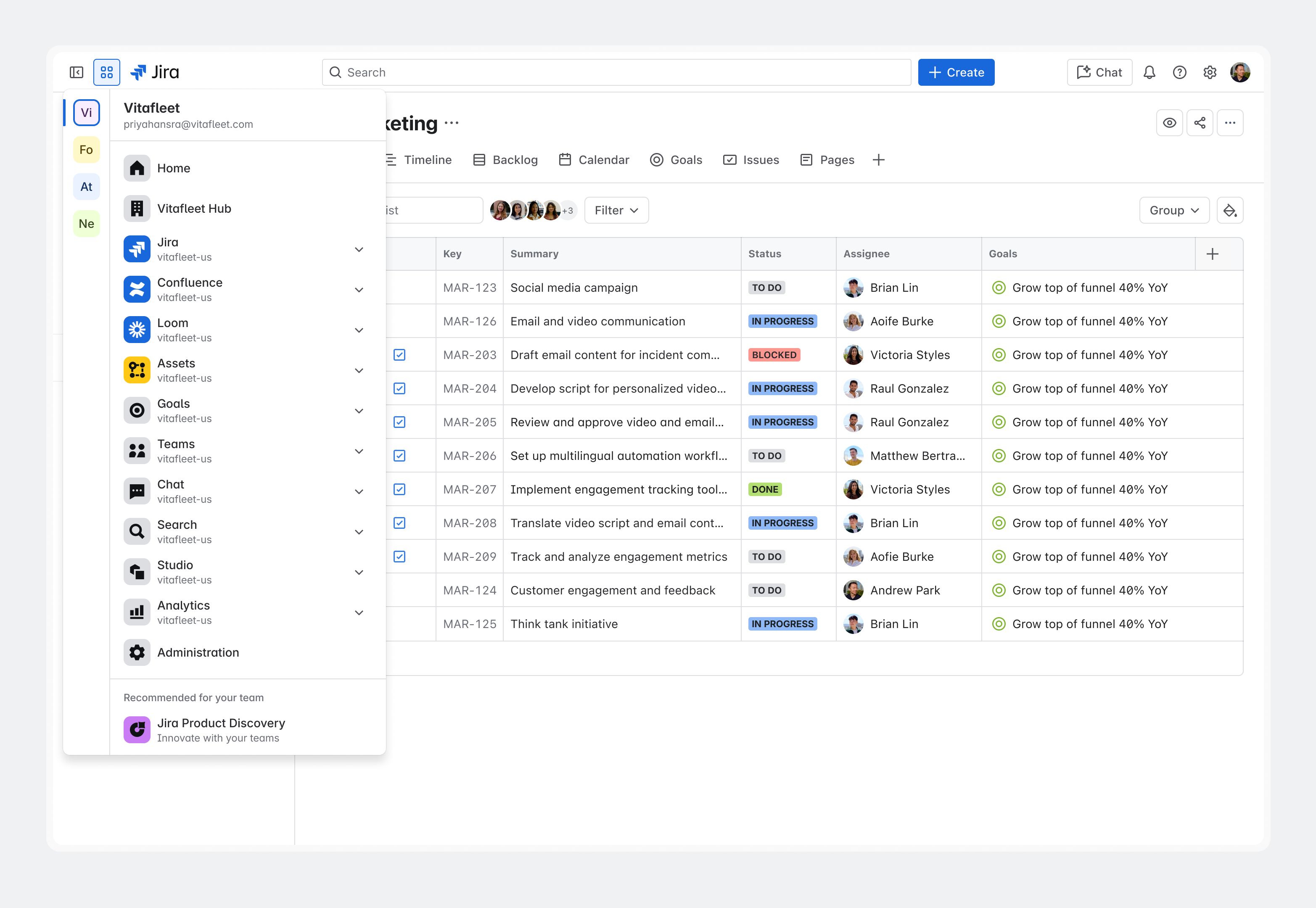Open the paint bucket customize icon
Screen dimensions: 1316x908
click(1229, 211)
